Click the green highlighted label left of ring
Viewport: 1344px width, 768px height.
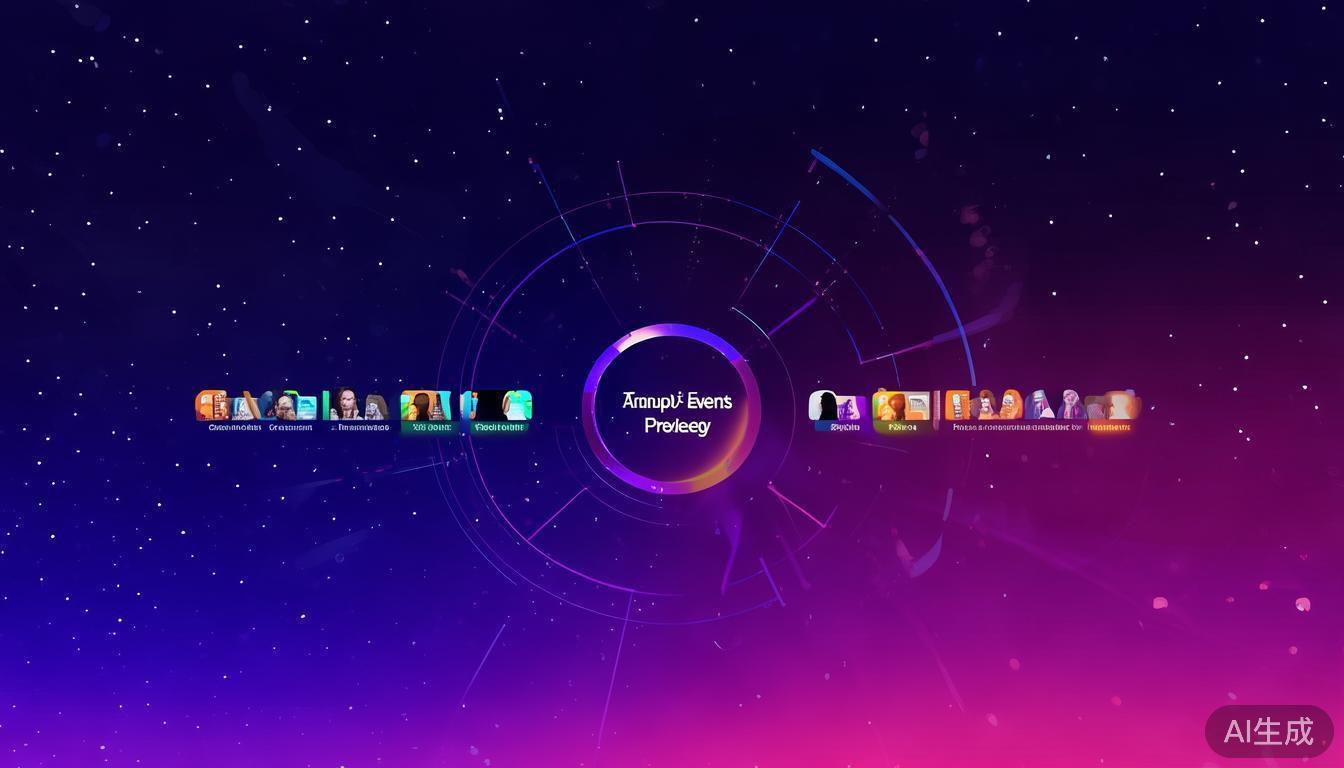432,428
